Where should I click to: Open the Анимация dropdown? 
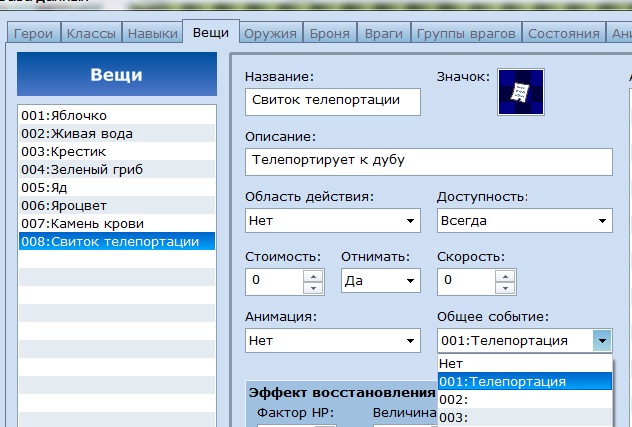tap(410, 341)
